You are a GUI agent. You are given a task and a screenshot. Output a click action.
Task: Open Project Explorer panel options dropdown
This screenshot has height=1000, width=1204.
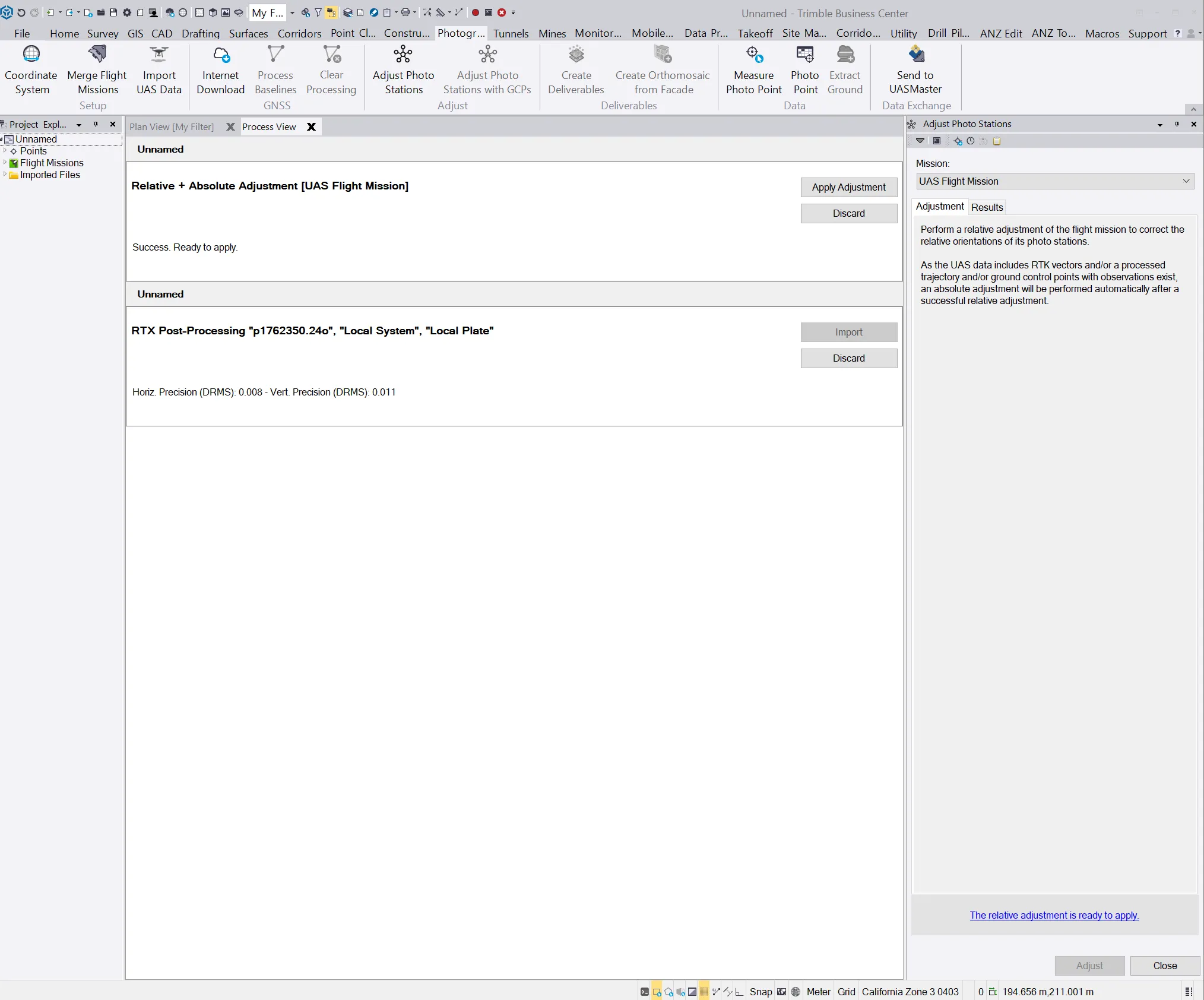pos(79,125)
